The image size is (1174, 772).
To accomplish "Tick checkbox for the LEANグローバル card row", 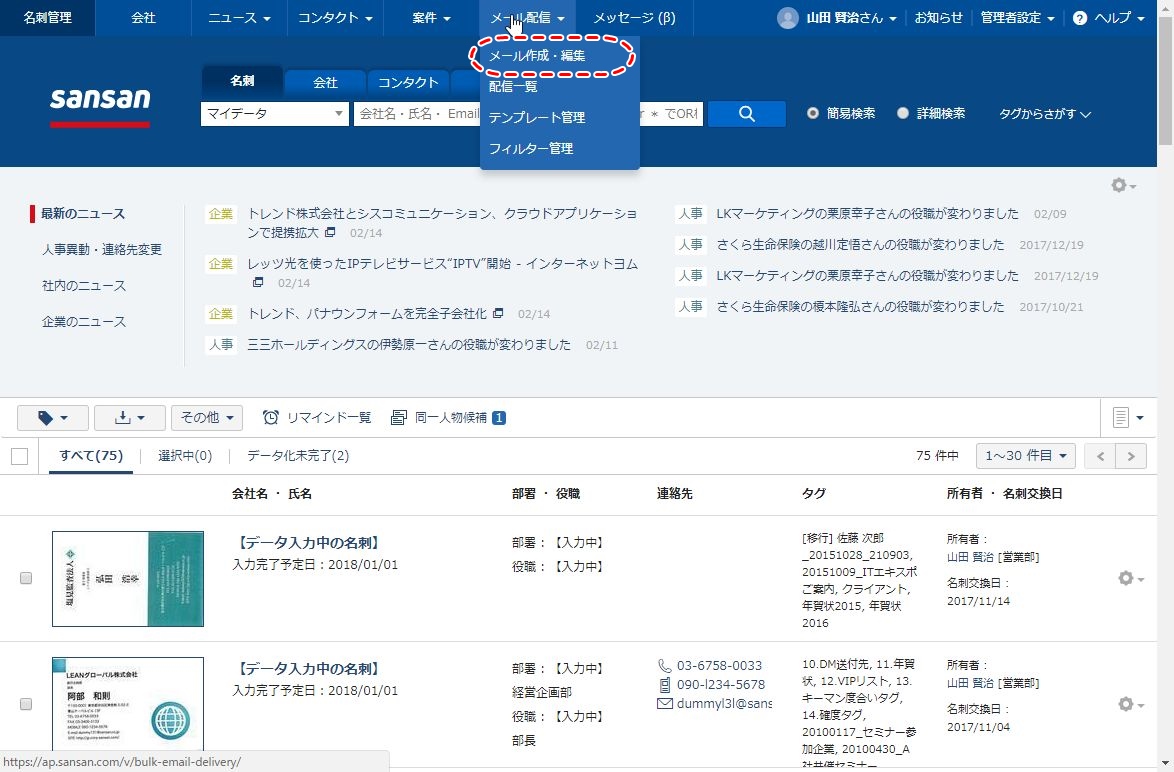I will pos(26,704).
